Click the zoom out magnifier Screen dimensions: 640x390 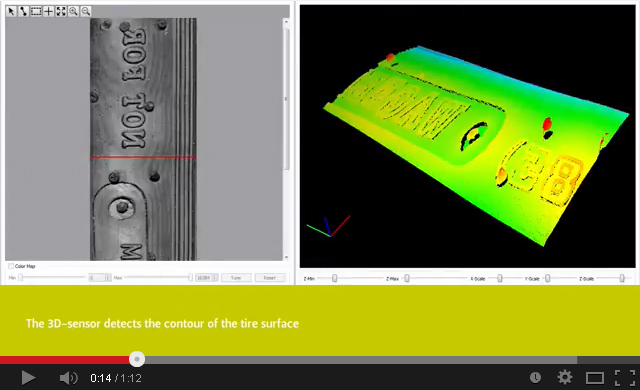[x=86, y=11]
